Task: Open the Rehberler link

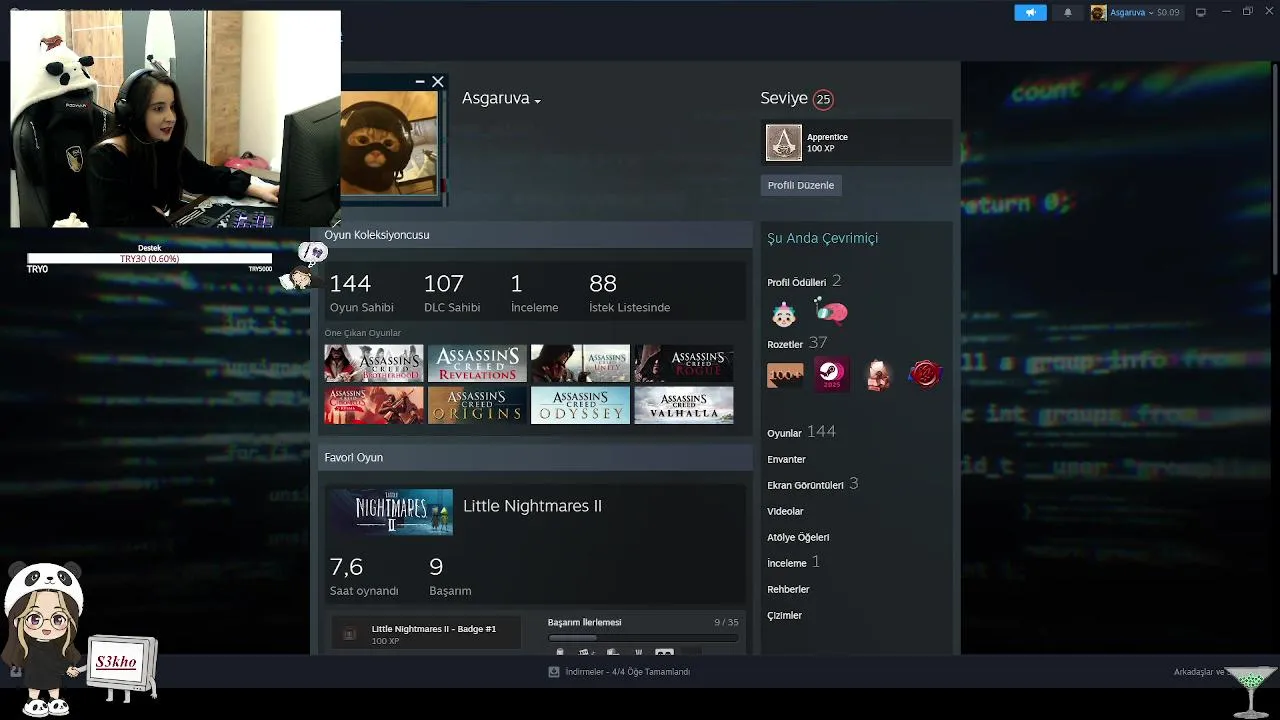Action: pos(788,590)
